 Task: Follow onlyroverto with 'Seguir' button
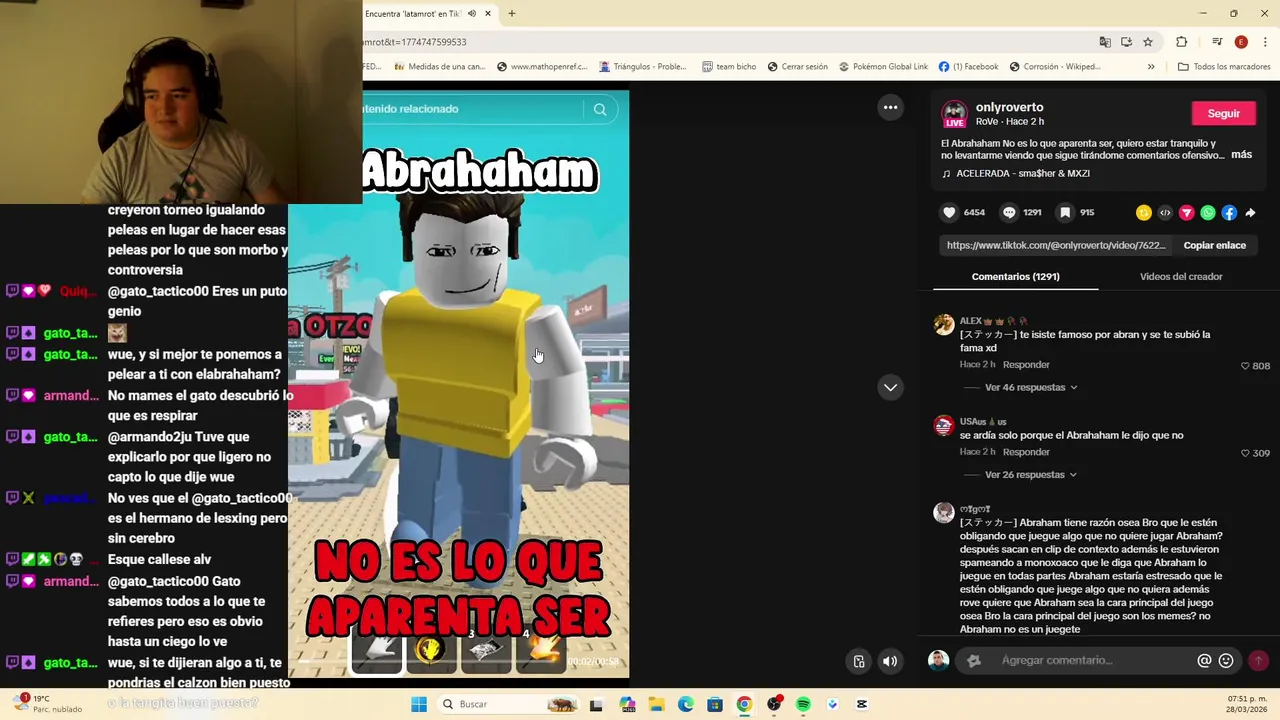tap(1223, 114)
